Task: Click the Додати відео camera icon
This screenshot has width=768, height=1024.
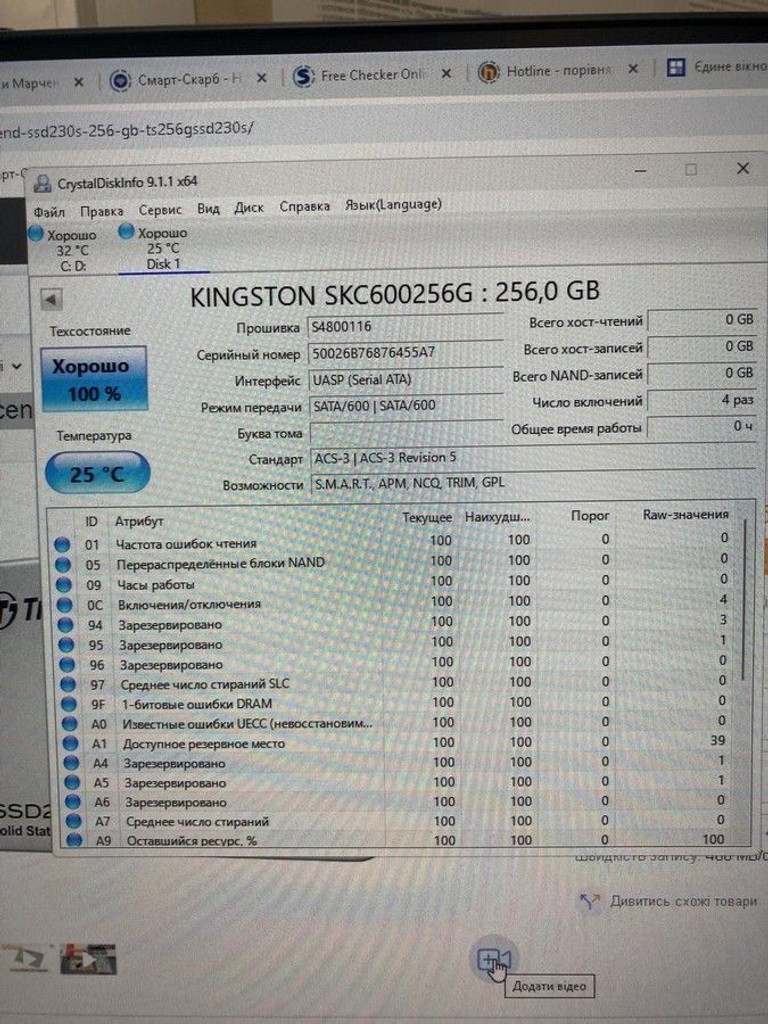Action: [494, 960]
